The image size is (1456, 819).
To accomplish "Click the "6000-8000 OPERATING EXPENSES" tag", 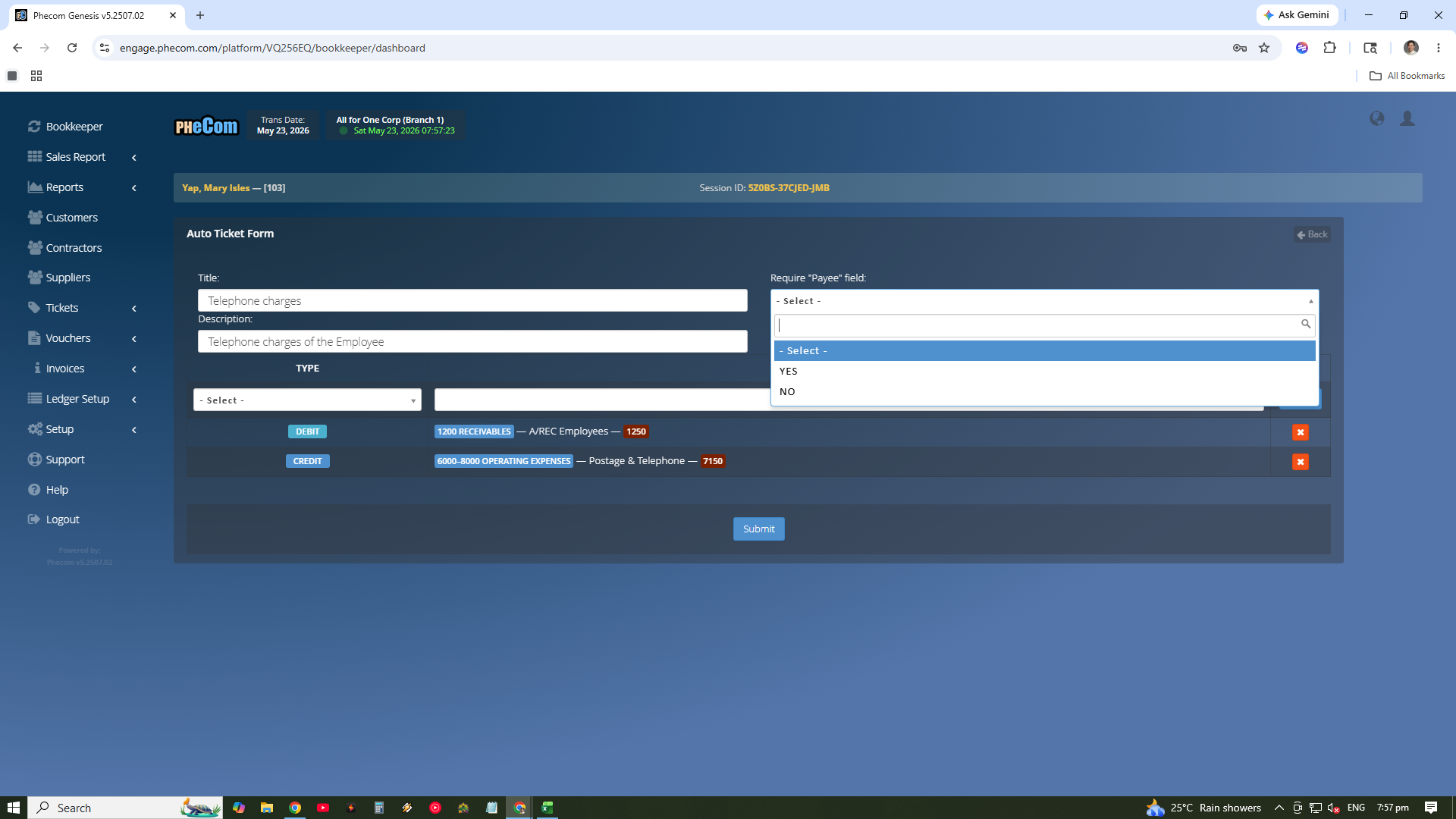I will [x=504, y=461].
